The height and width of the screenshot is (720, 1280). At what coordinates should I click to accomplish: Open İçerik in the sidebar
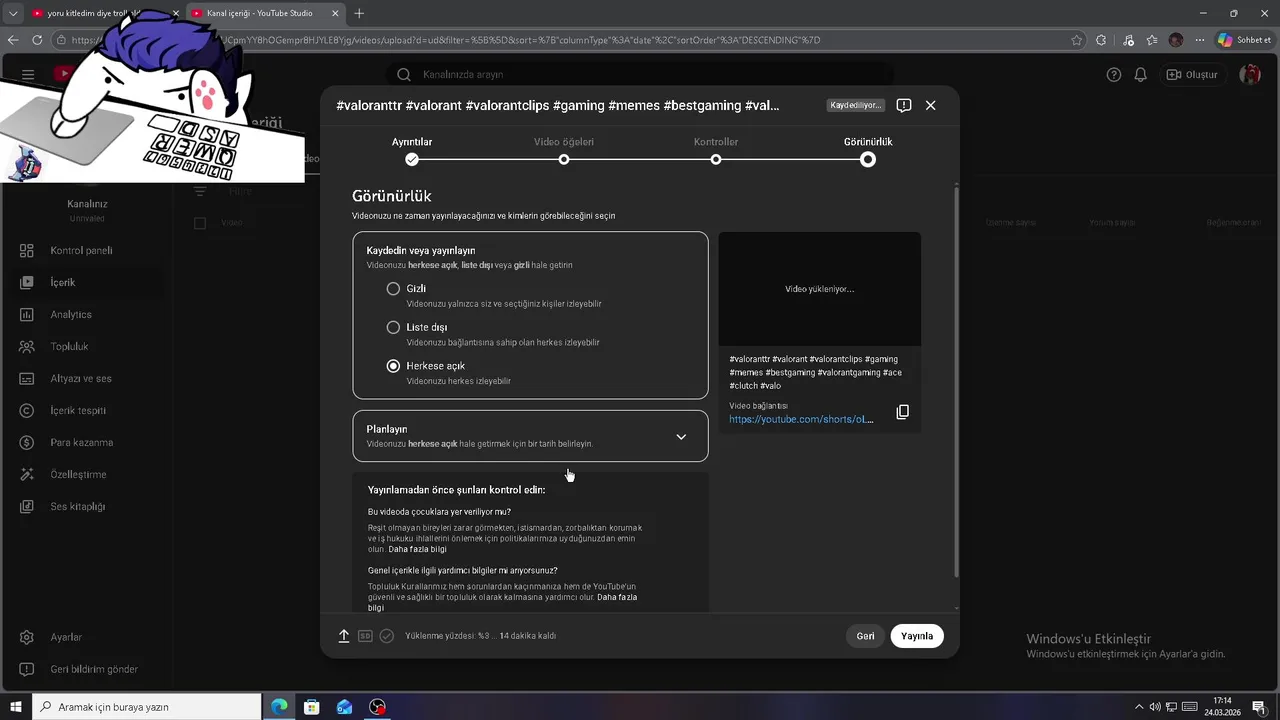click(63, 283)
